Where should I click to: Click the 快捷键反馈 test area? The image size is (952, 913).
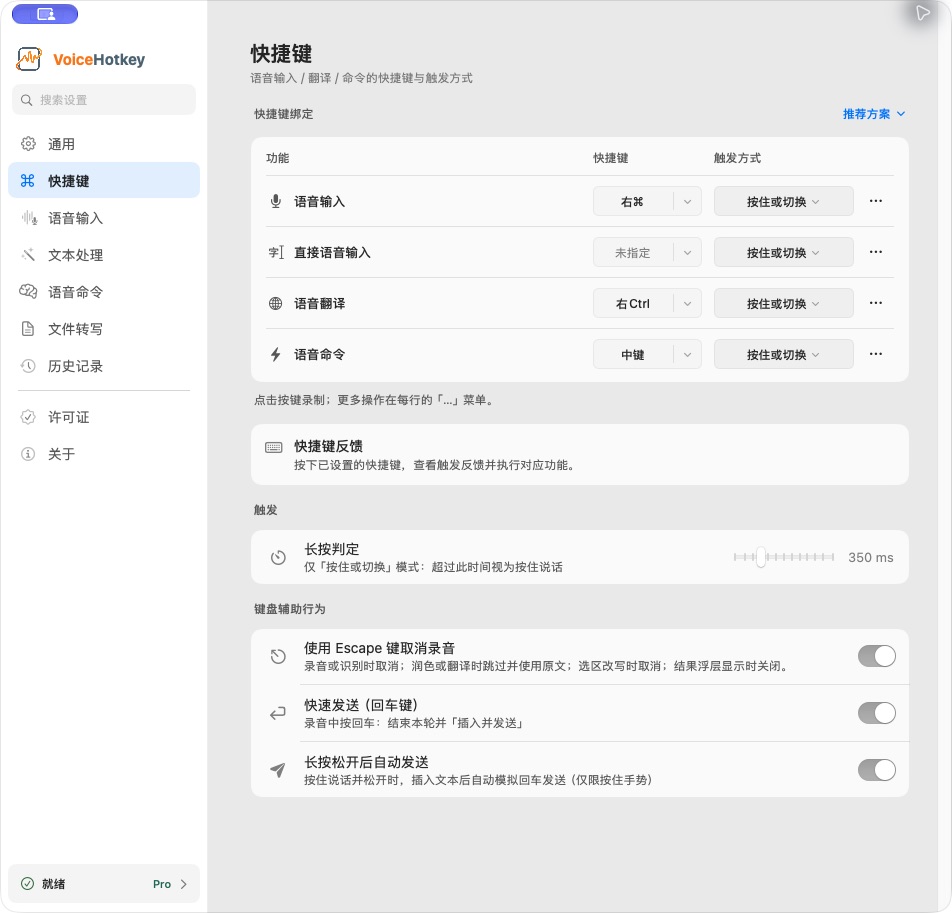pos(580,455)
